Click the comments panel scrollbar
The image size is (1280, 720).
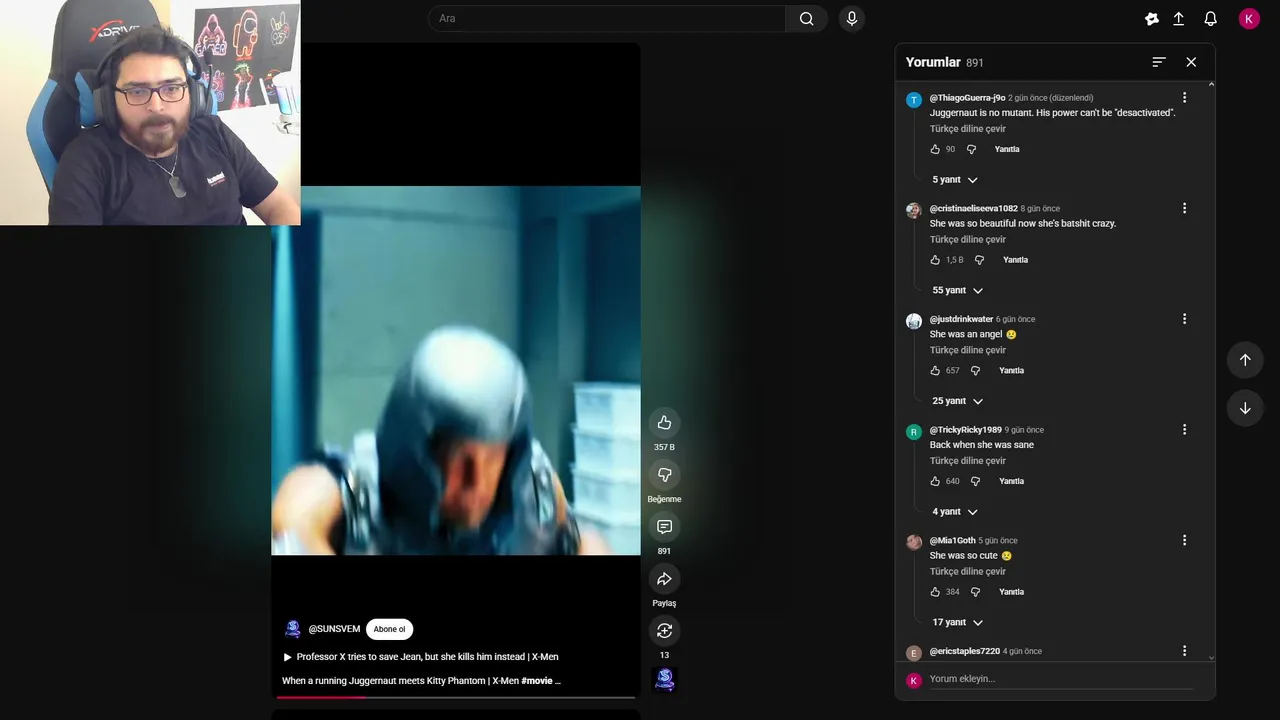[1212, 370]
